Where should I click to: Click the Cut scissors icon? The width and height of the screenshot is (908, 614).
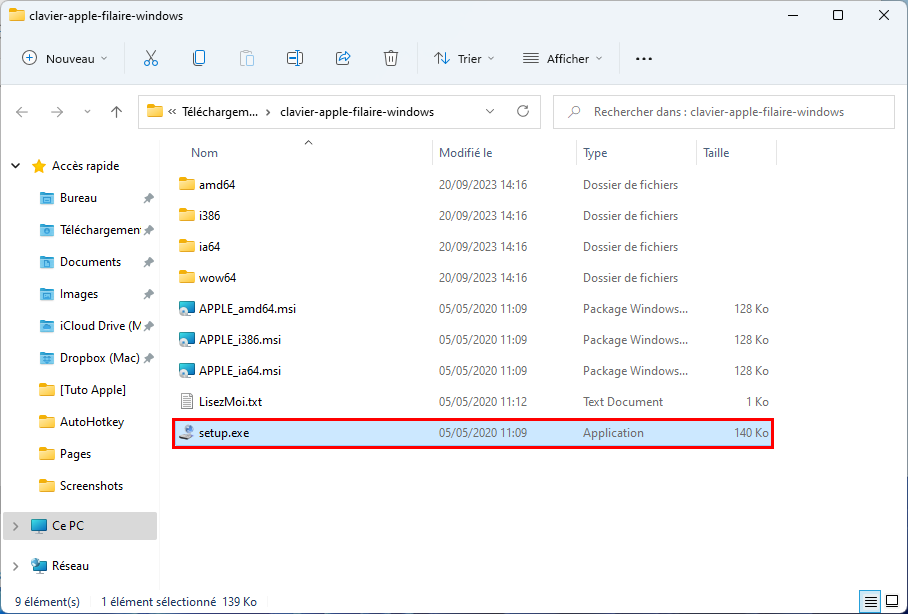[151, 59]
